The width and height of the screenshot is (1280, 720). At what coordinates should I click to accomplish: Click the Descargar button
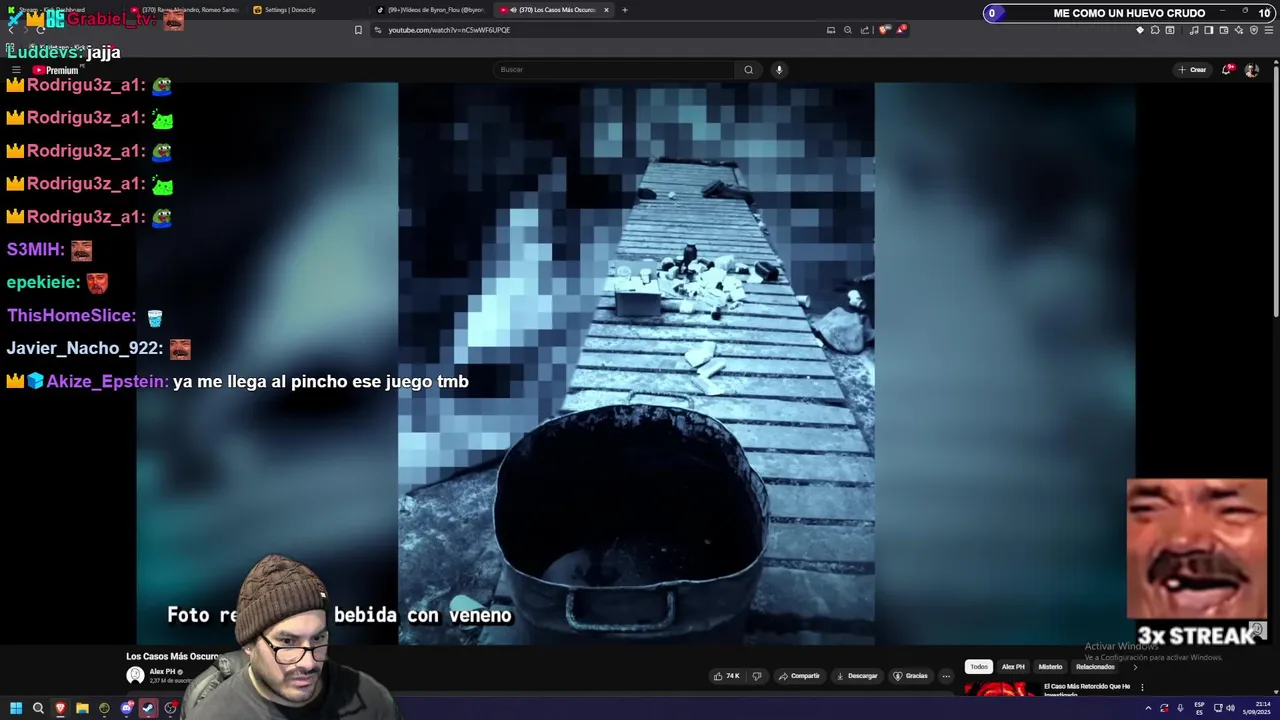pyautogui.click(x=856, y=676)
